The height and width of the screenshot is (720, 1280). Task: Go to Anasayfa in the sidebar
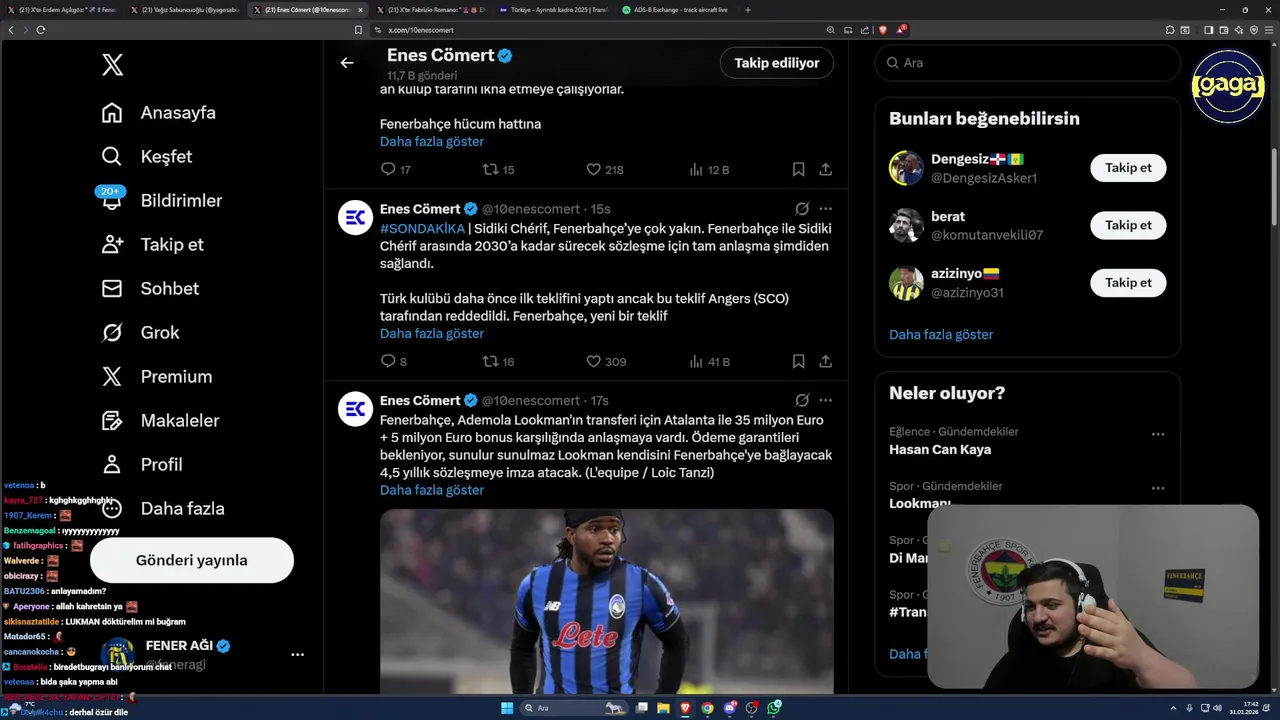pos(158,113)
